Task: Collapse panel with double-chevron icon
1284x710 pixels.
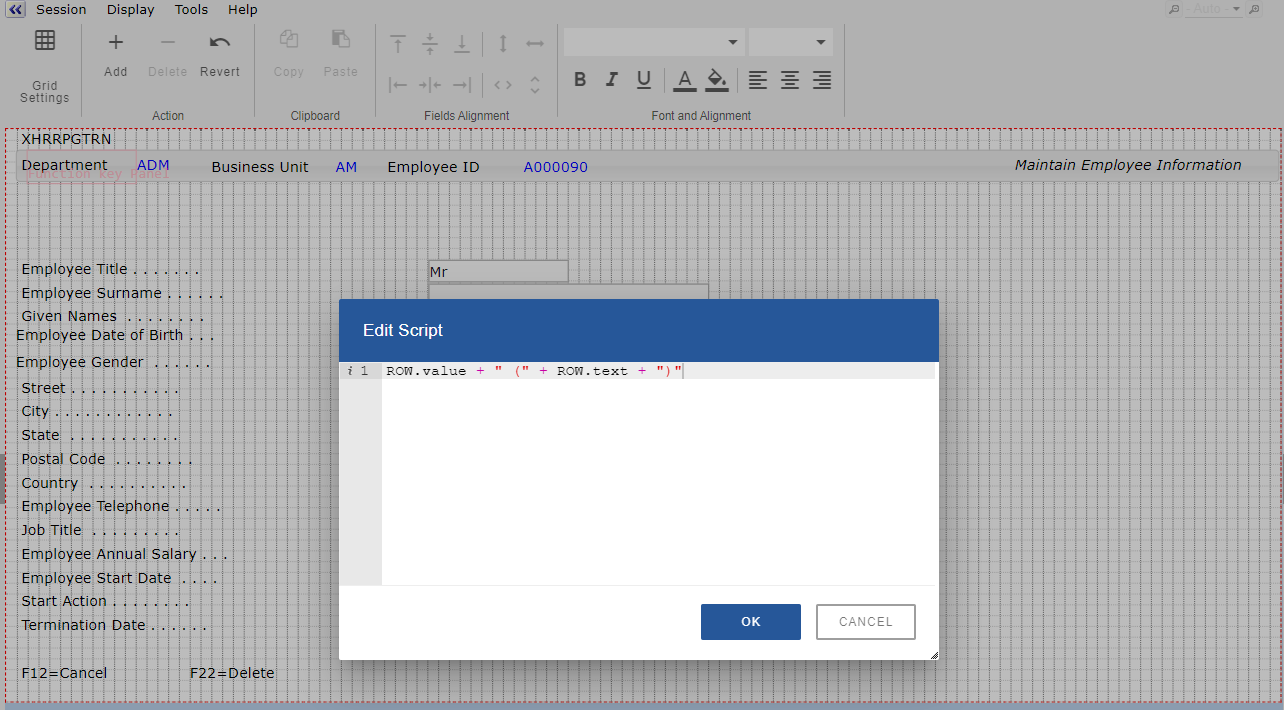Action: [15, 9]
